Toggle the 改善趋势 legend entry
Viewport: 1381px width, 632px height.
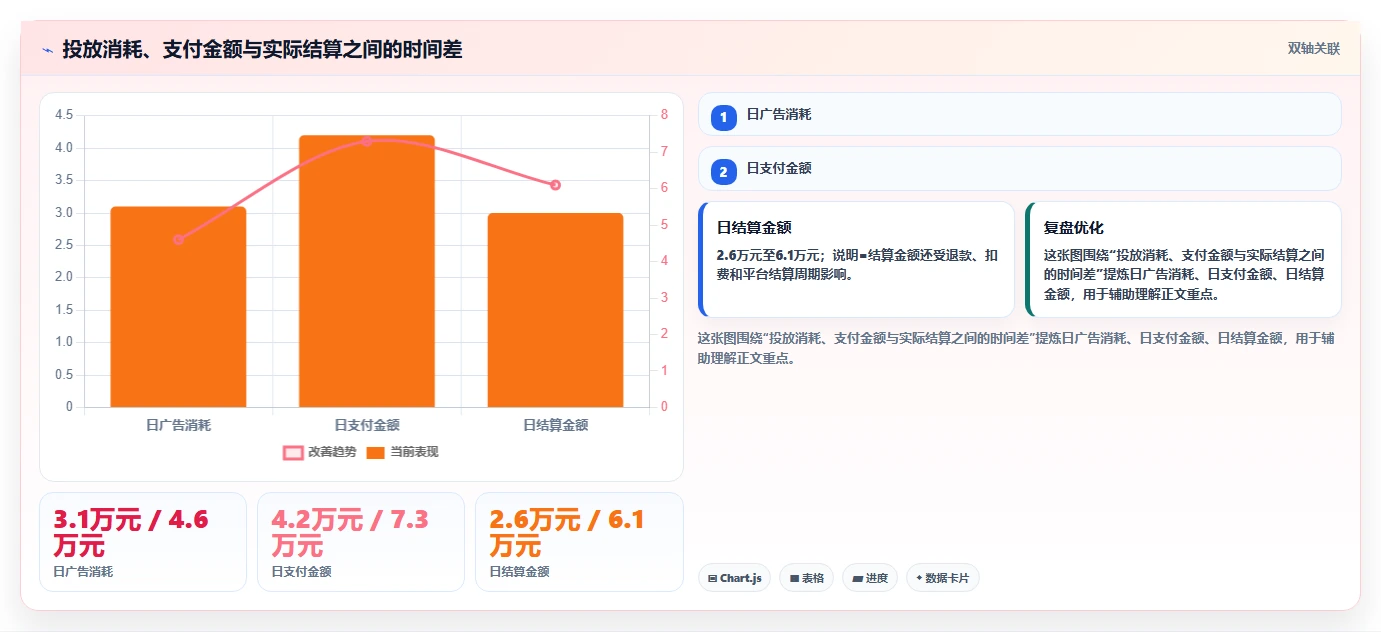point(320,452)
